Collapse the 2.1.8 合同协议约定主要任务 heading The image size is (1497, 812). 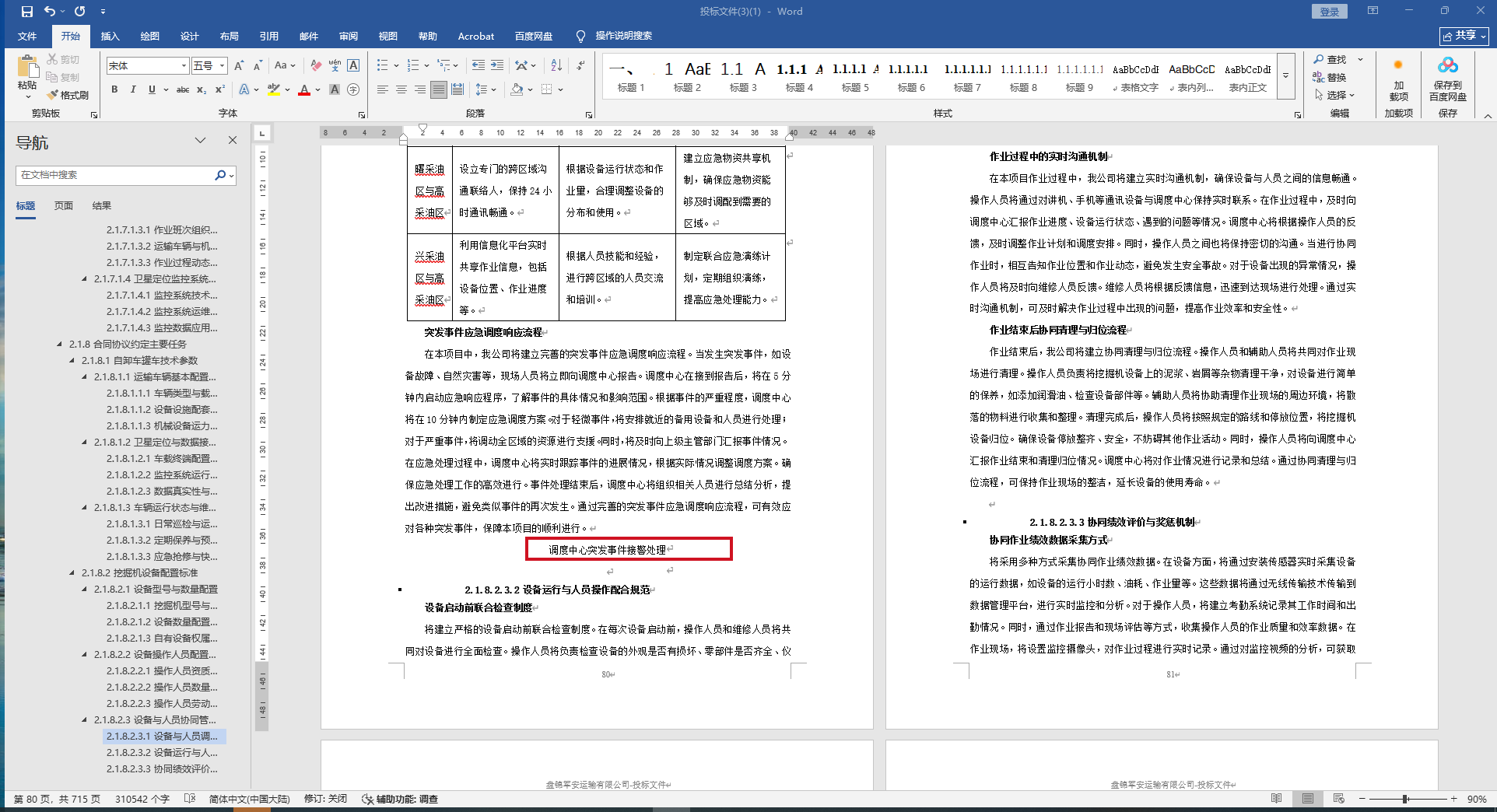point(59,344)
